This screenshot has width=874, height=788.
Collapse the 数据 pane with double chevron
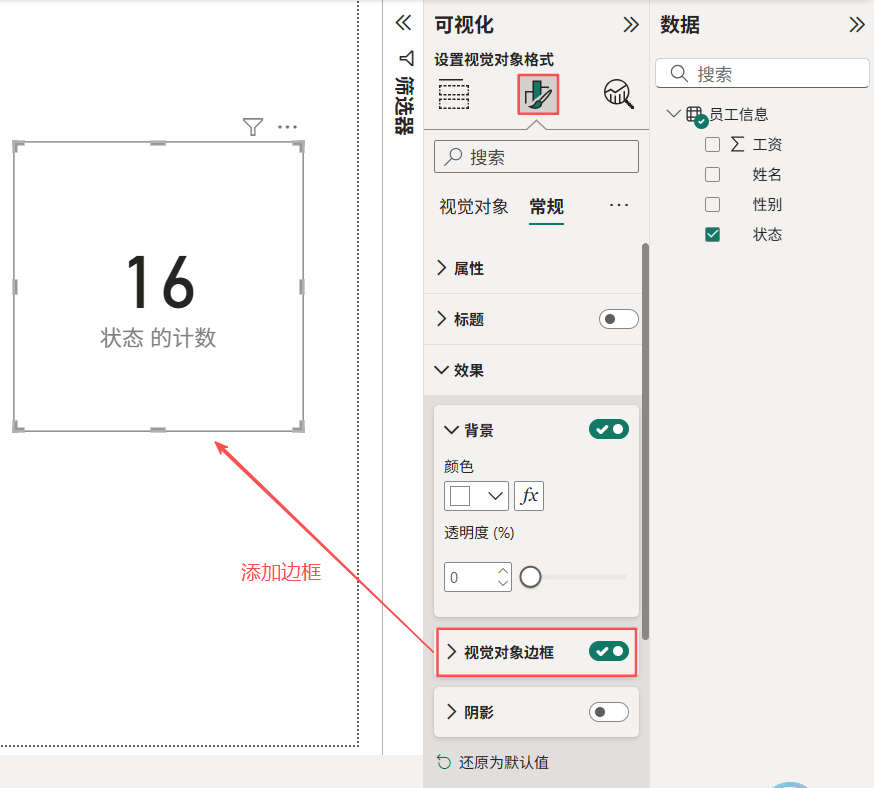coord(857,25)
